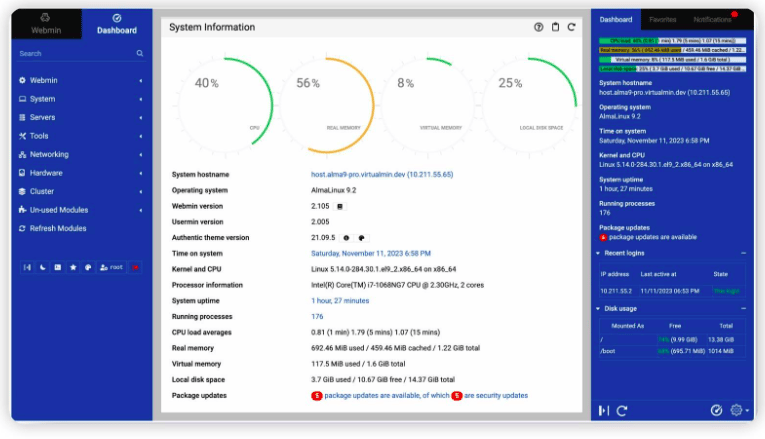
Task: Click second icon next to theme version 21.09.5
Action: pyautogui.click(x=362, y=238)
